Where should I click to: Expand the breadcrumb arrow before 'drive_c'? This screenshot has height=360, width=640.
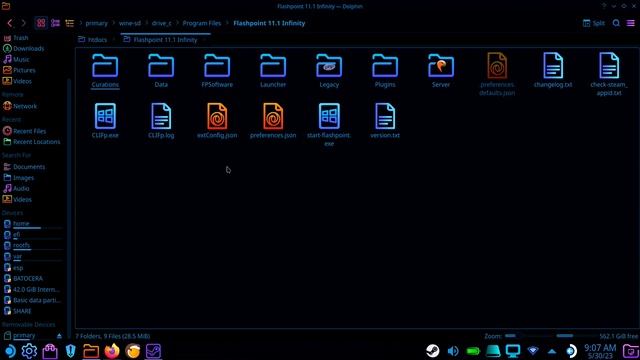point(147,23)
